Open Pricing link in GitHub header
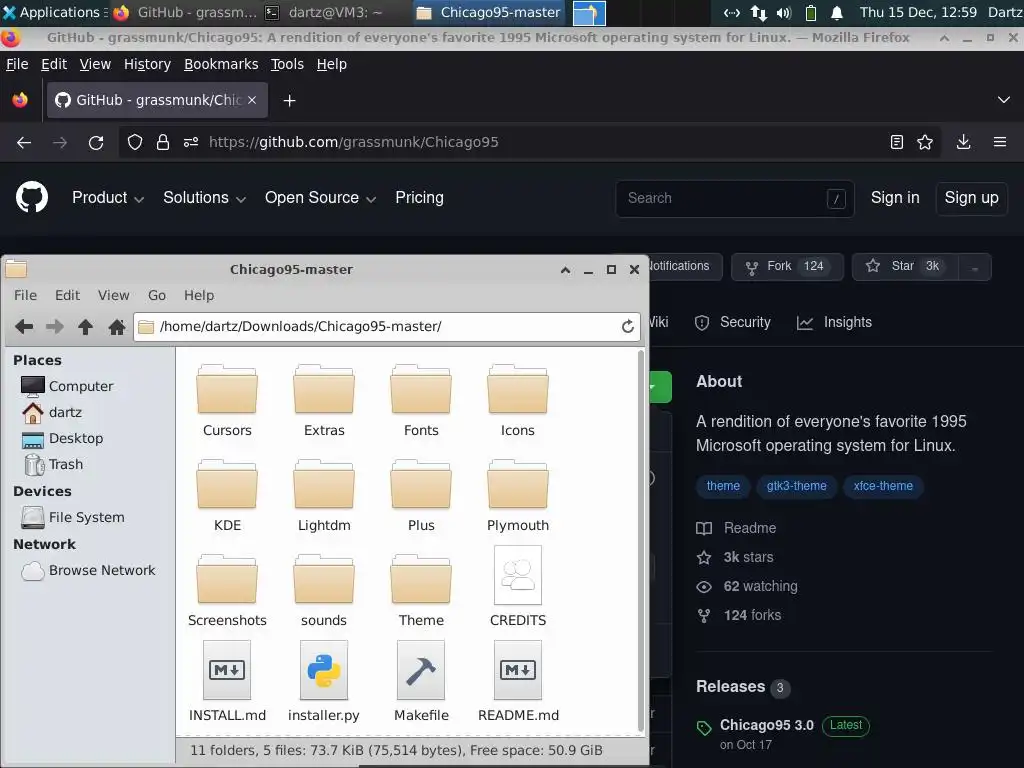Viewport: 1024px width, 768px height. tap(419, 197)
